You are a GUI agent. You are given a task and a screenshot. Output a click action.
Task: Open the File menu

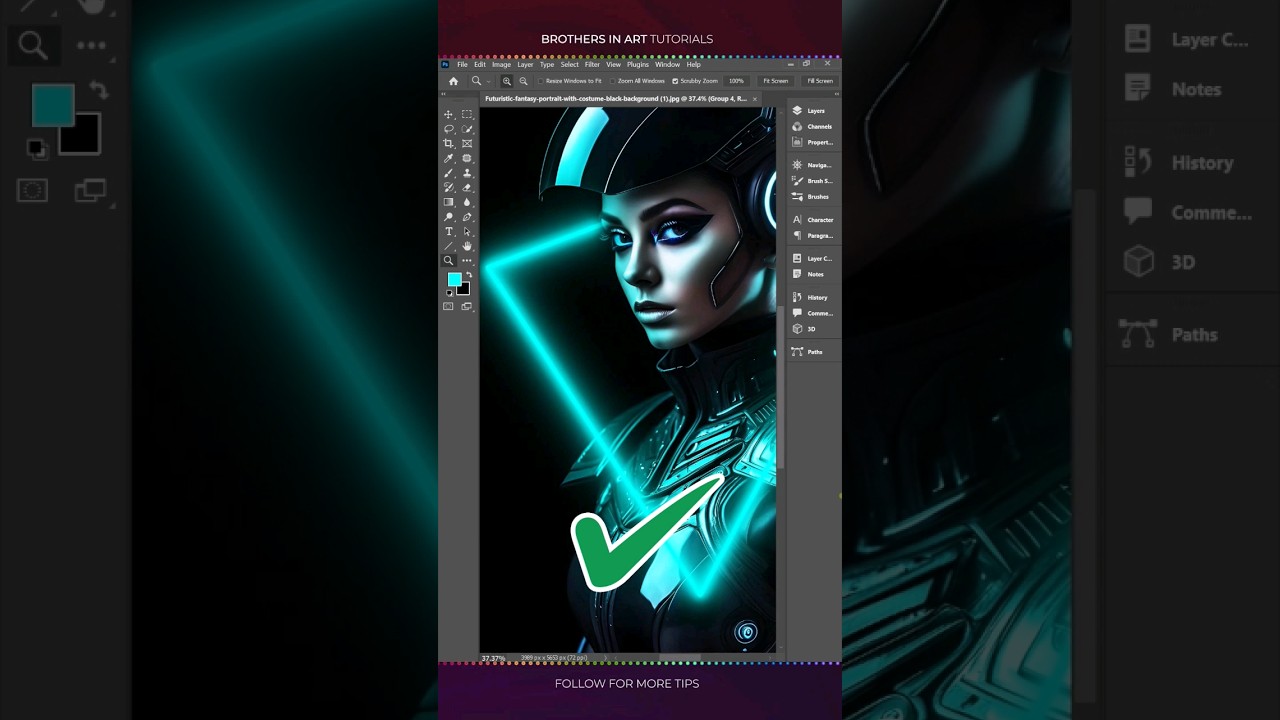463,64
